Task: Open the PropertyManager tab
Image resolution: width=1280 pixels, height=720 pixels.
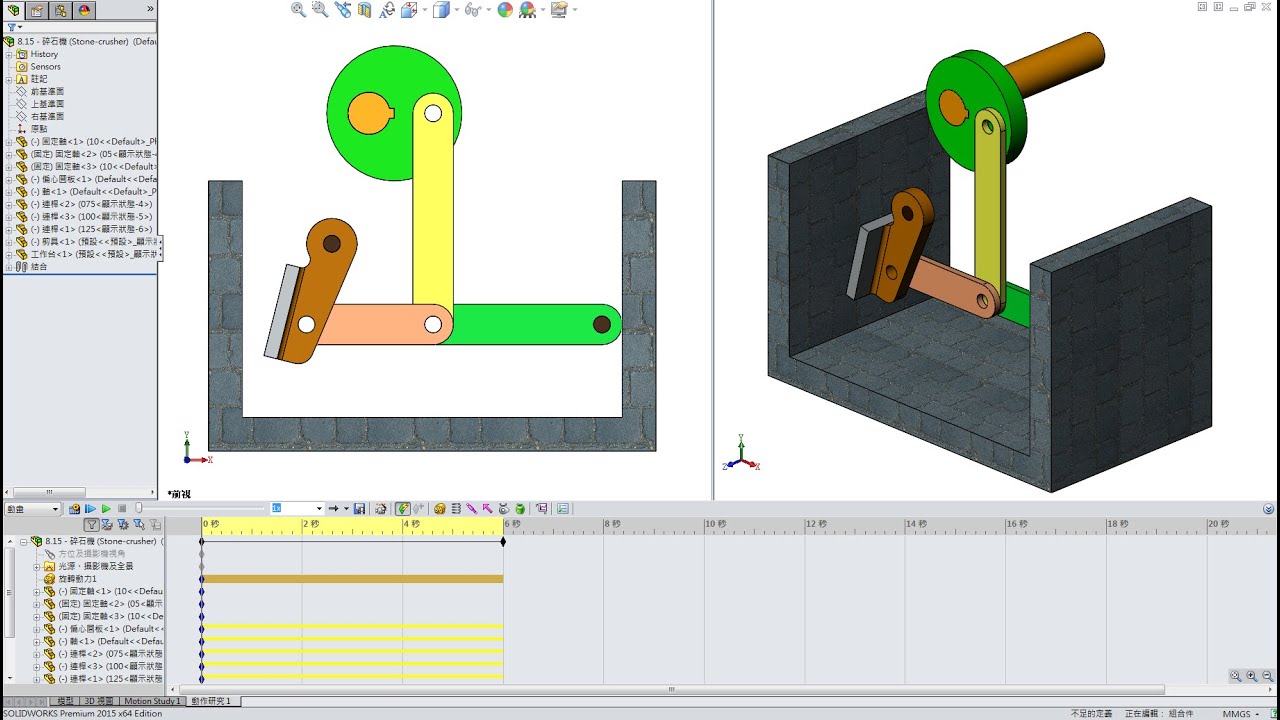Action: point(37,10)
